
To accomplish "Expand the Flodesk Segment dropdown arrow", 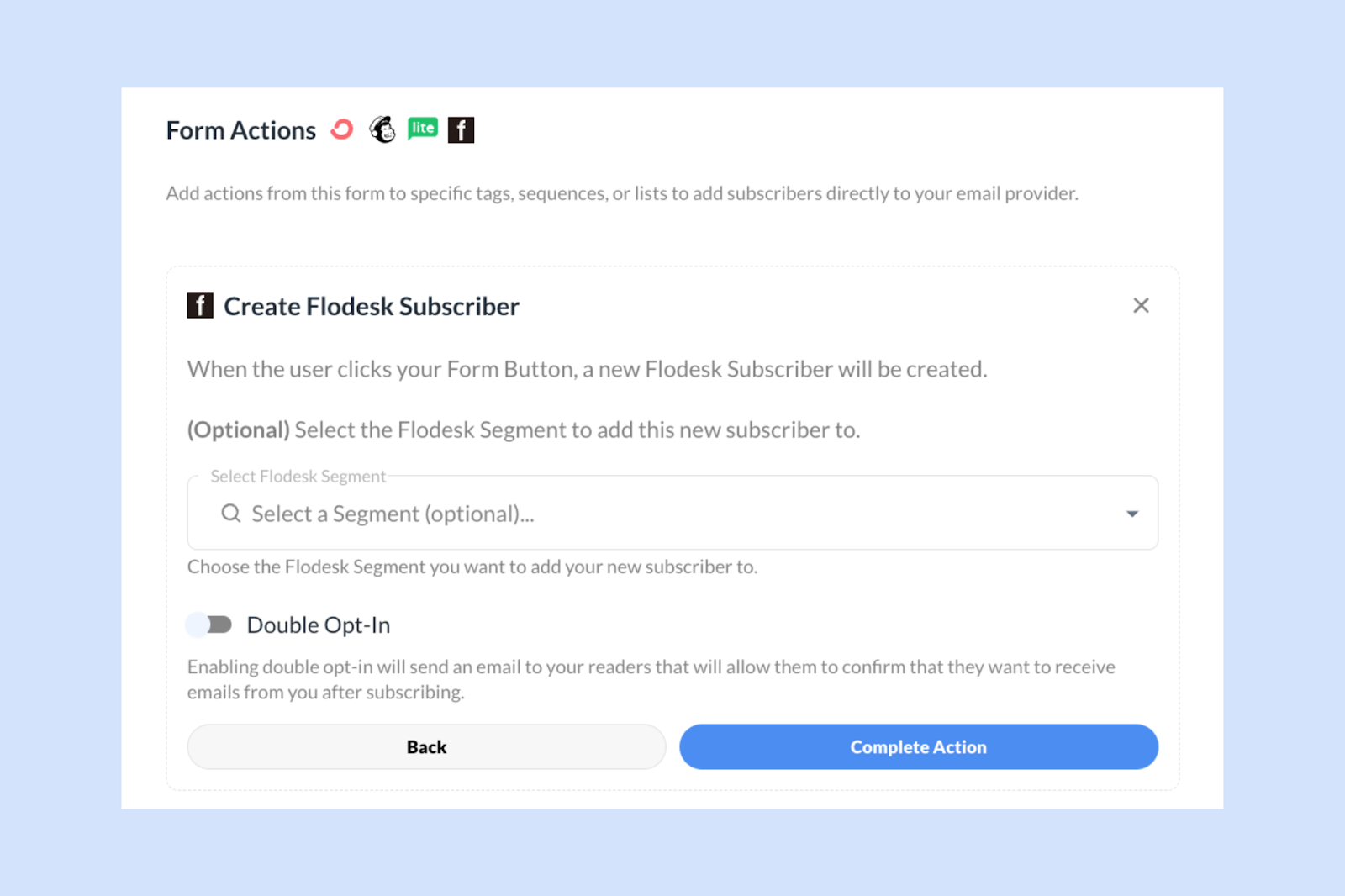I will tap(1132, 514).
